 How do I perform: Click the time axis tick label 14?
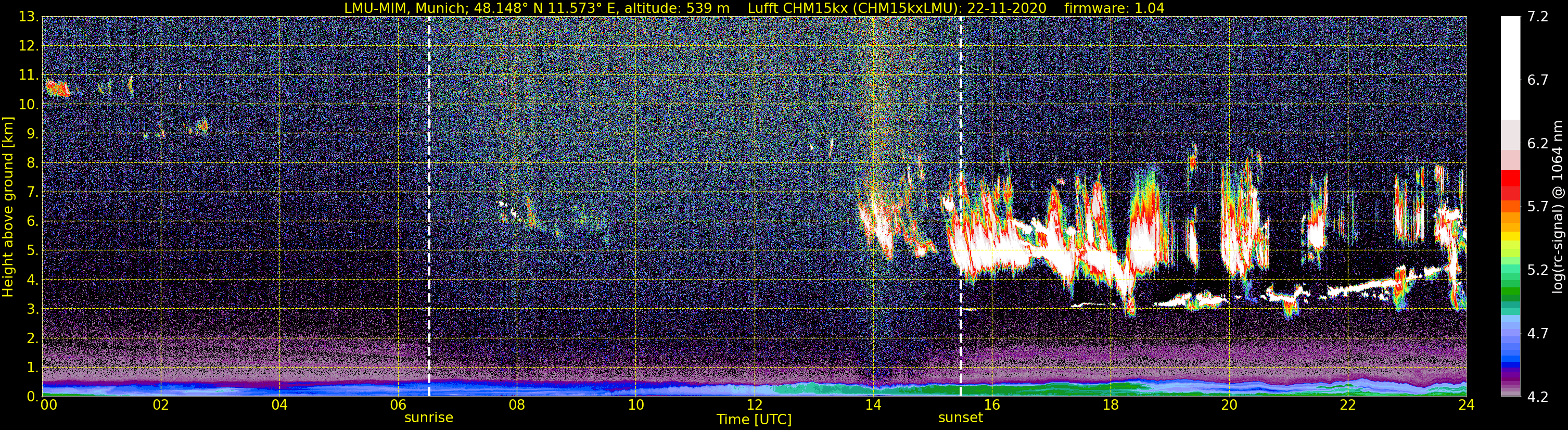pos(873,405)
